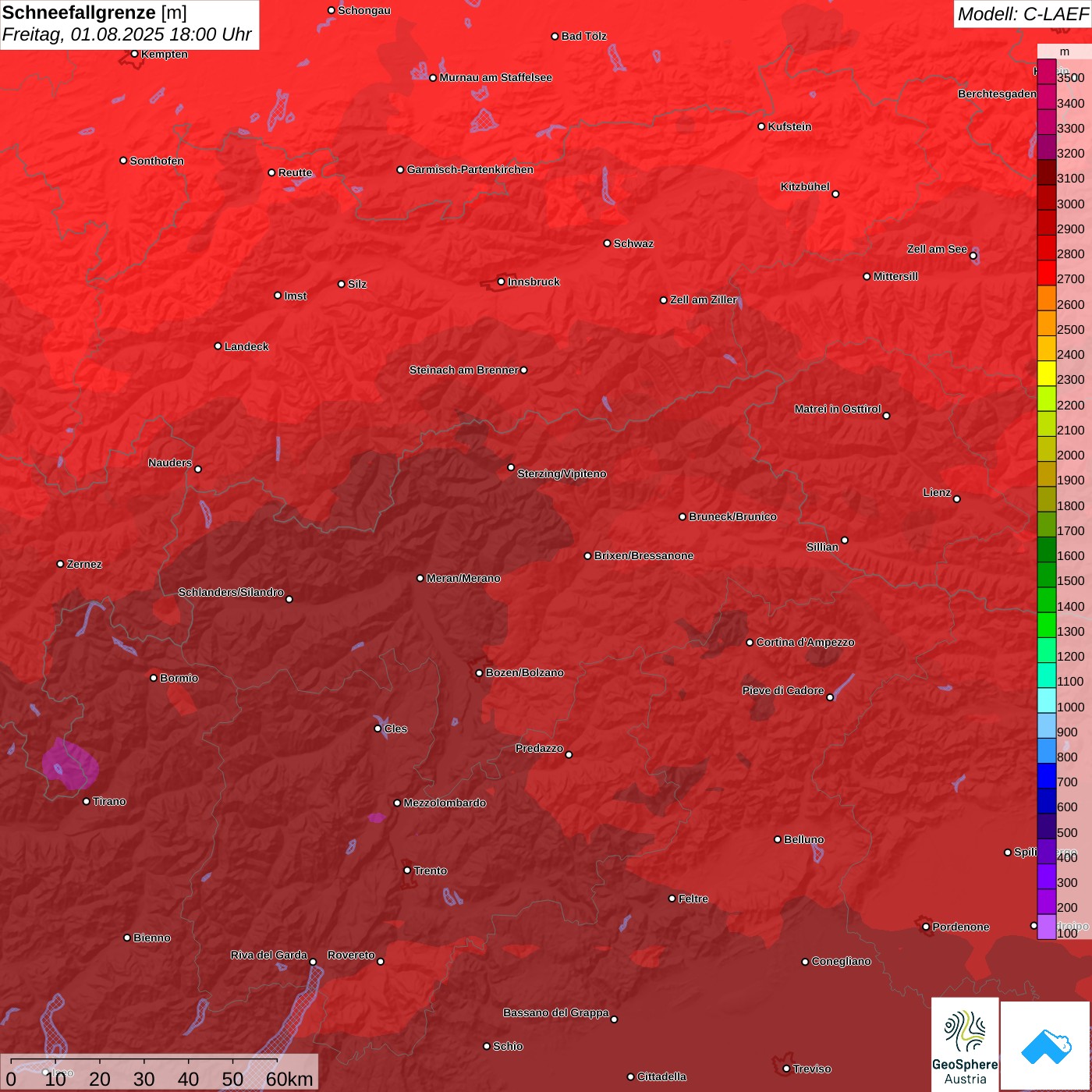The width and height of the screenshot is (1092, 1092).
Task: Click the Schneefallgrenze [m] map title
Action: click(x=94, y=12)
